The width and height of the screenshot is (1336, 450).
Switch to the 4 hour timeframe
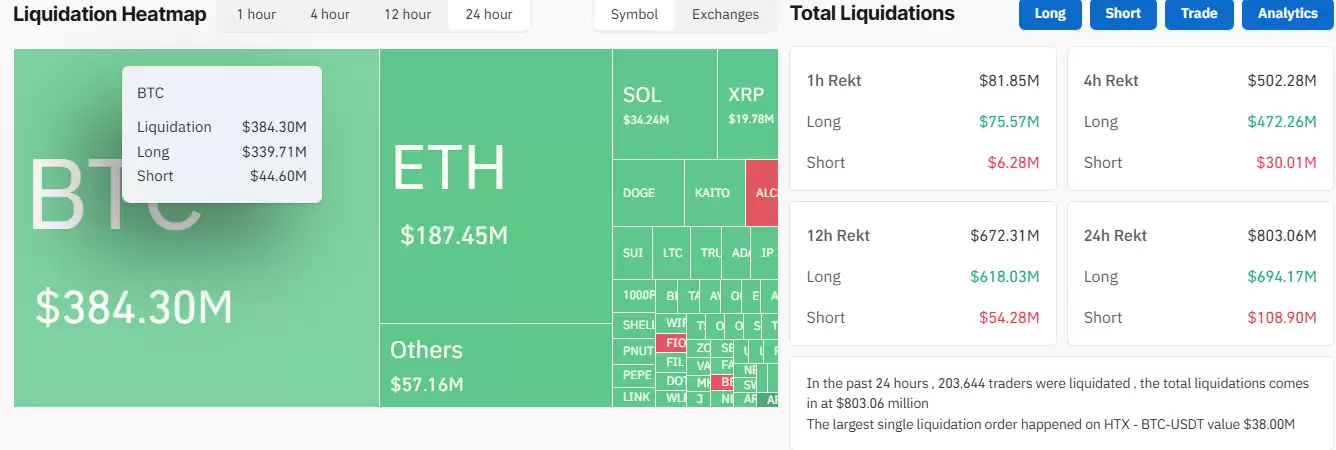330,14
